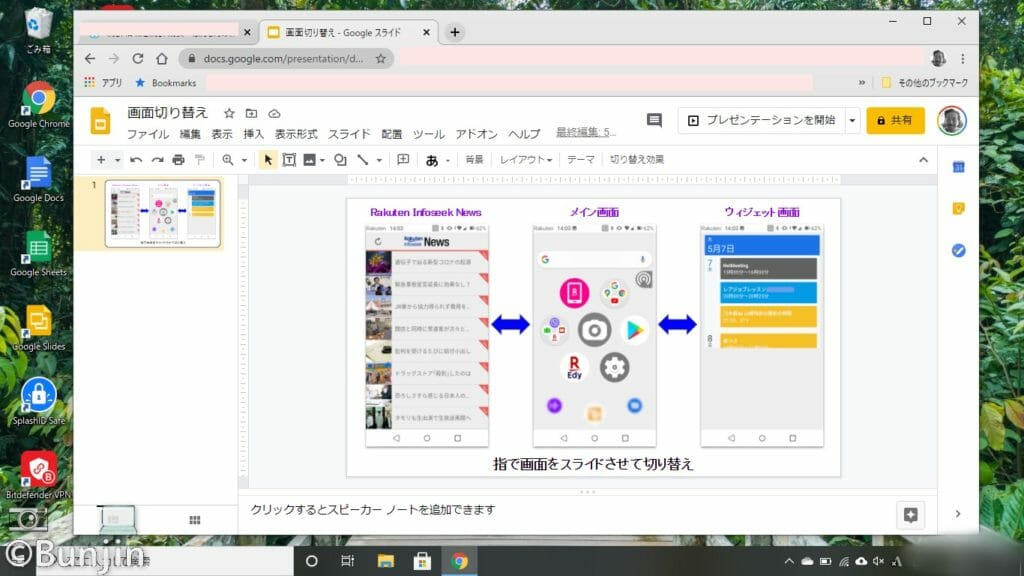Open the 編集 menu
Screen dimensions: 1024x576
190,134
